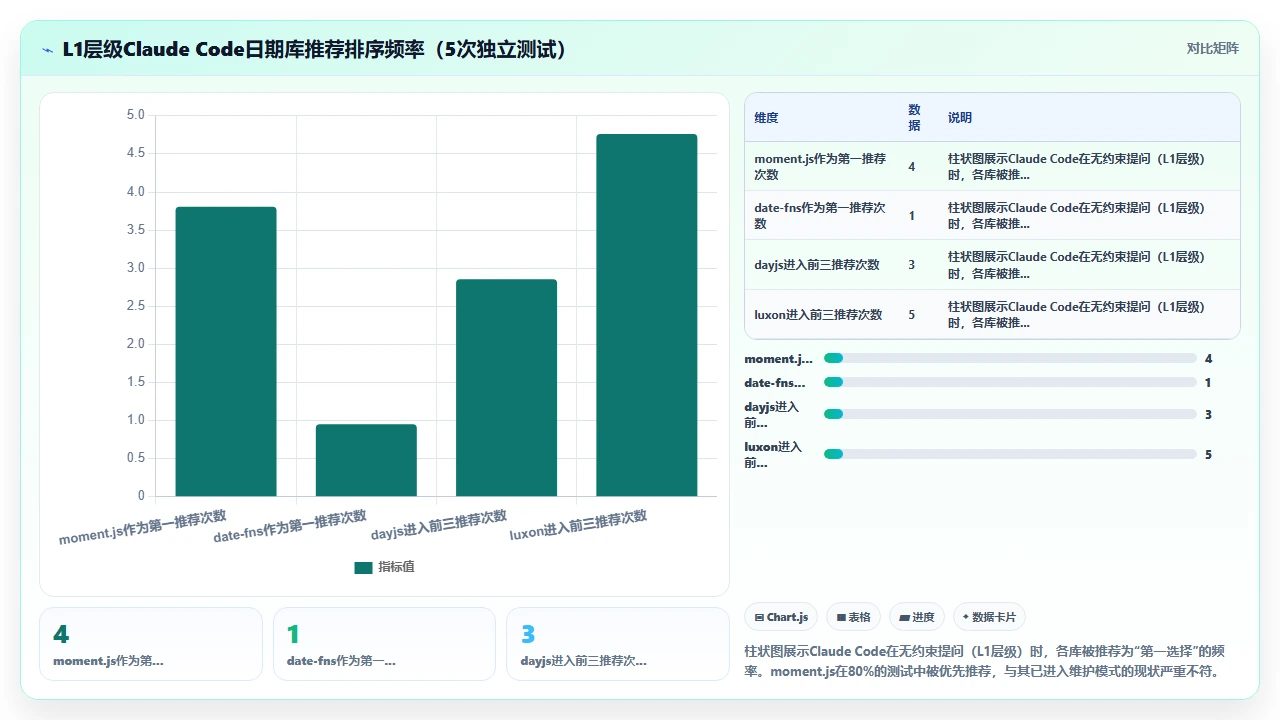The image size is (1280, 720).
Task: Click the dashboard title L1层级Claude Code日期库推荐排序频率
Action: tap(315, 49)
